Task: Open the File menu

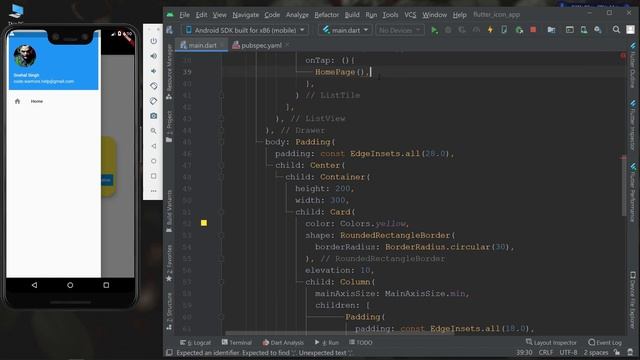Action: click(x=184, y=15)
